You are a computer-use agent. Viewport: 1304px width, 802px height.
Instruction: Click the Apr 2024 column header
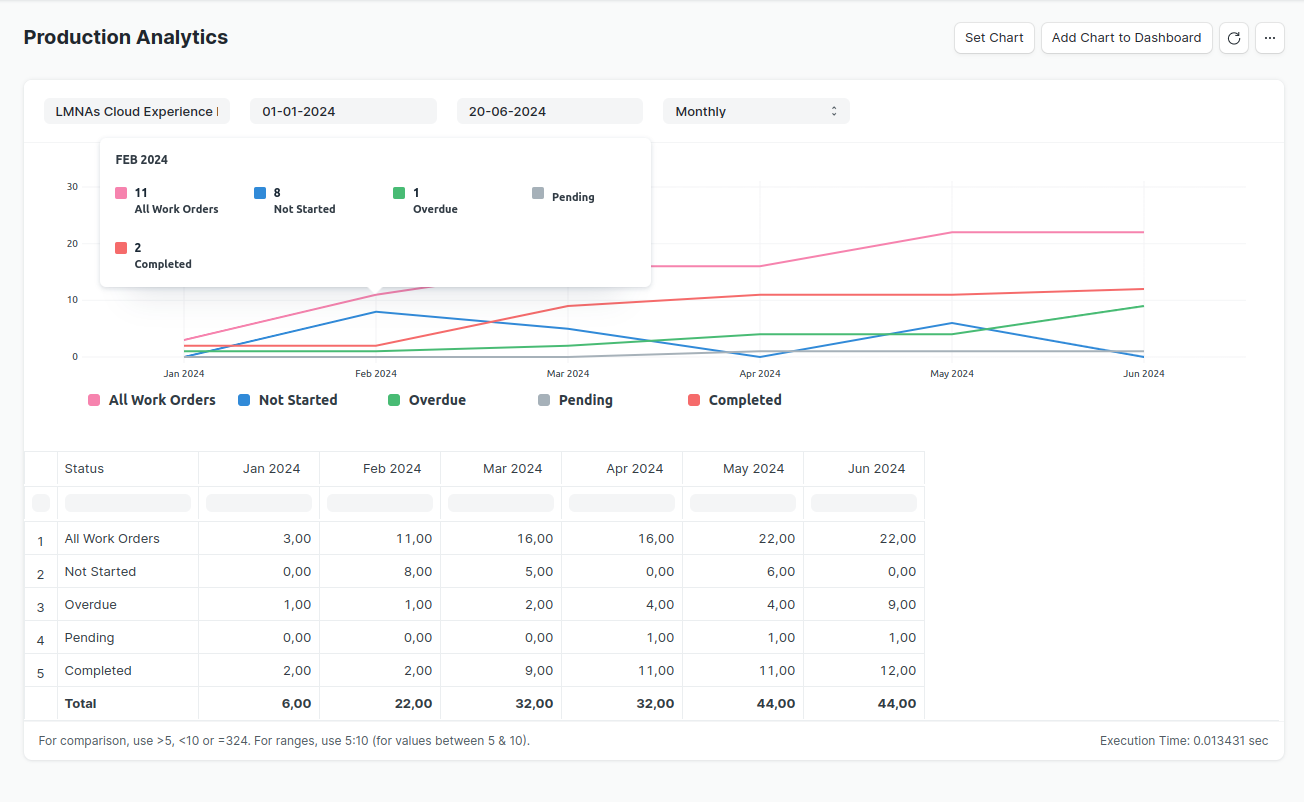622,468
